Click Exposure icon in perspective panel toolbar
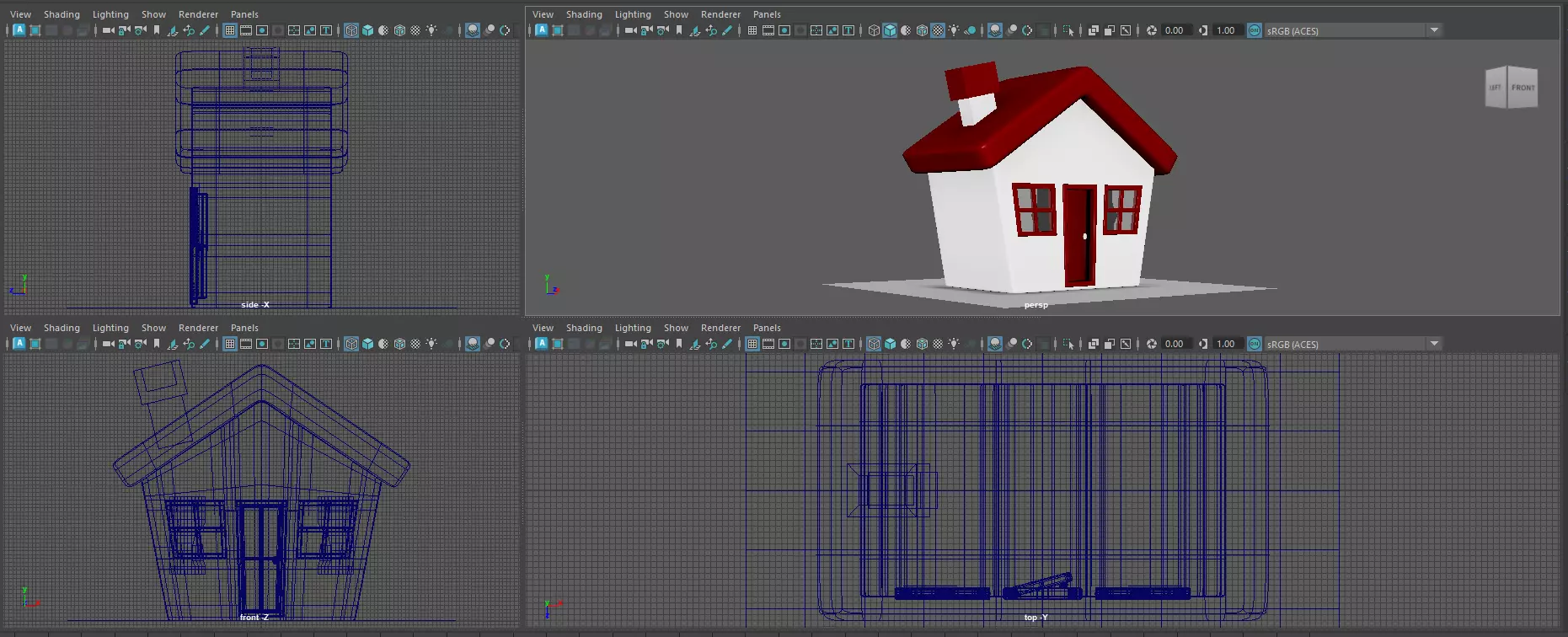 pos(1152,30)
